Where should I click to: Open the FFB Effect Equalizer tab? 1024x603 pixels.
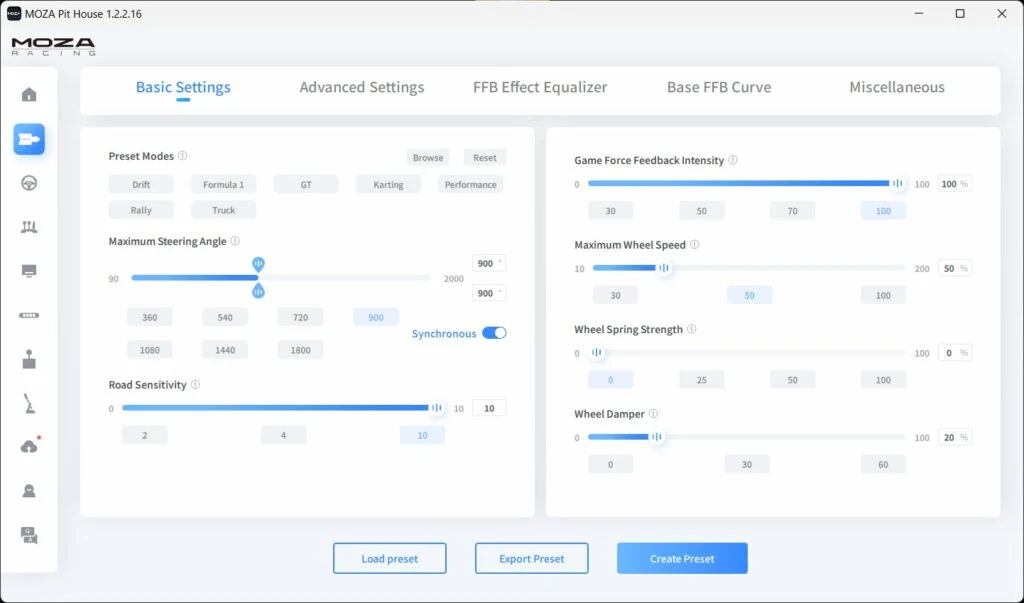click(x=540, y=87)
